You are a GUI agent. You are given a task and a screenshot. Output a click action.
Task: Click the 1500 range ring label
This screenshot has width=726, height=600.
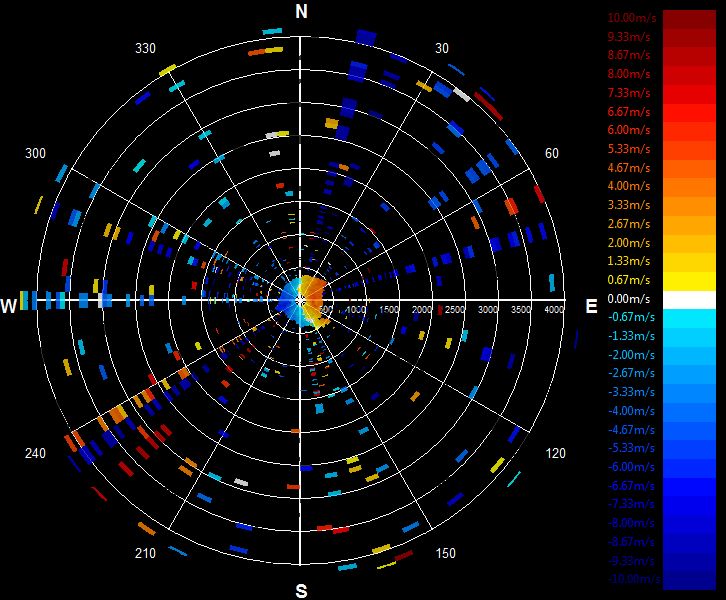pos(389,310)
